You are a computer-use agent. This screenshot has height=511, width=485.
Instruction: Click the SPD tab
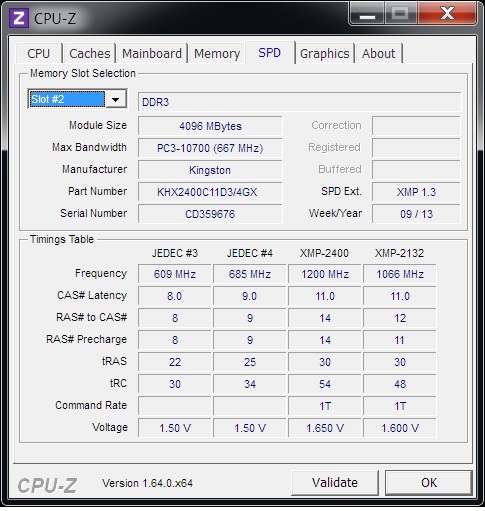(x=270, y=53)
